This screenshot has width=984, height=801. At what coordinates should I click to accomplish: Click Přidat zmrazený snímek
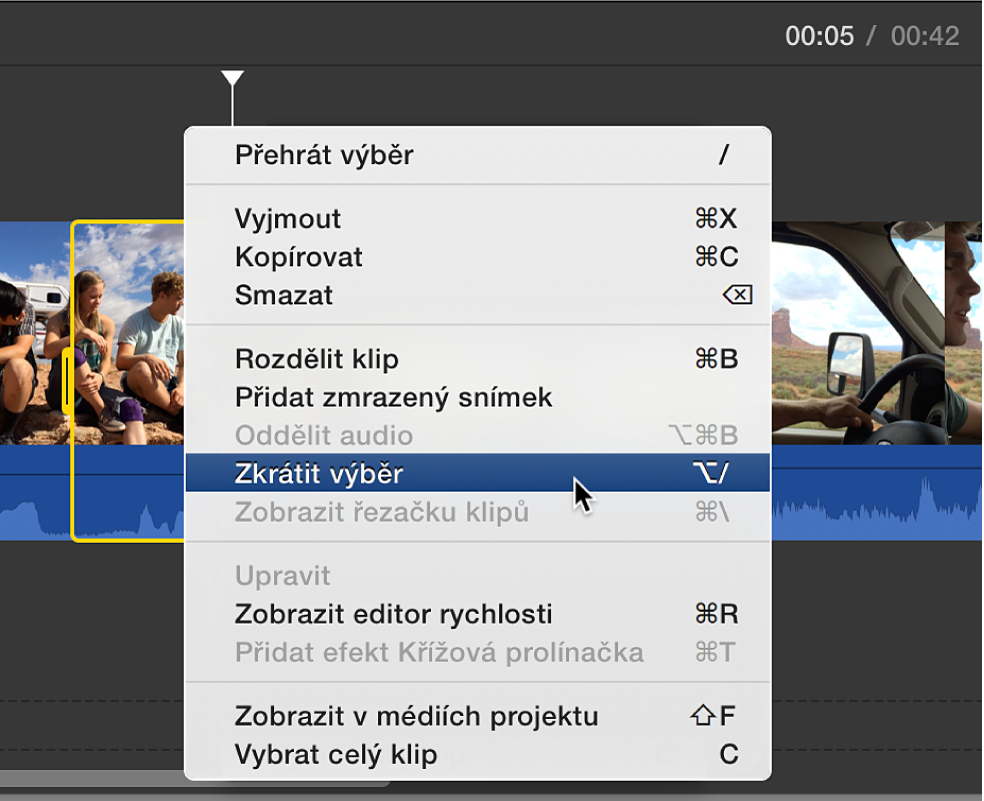(478, 397)
